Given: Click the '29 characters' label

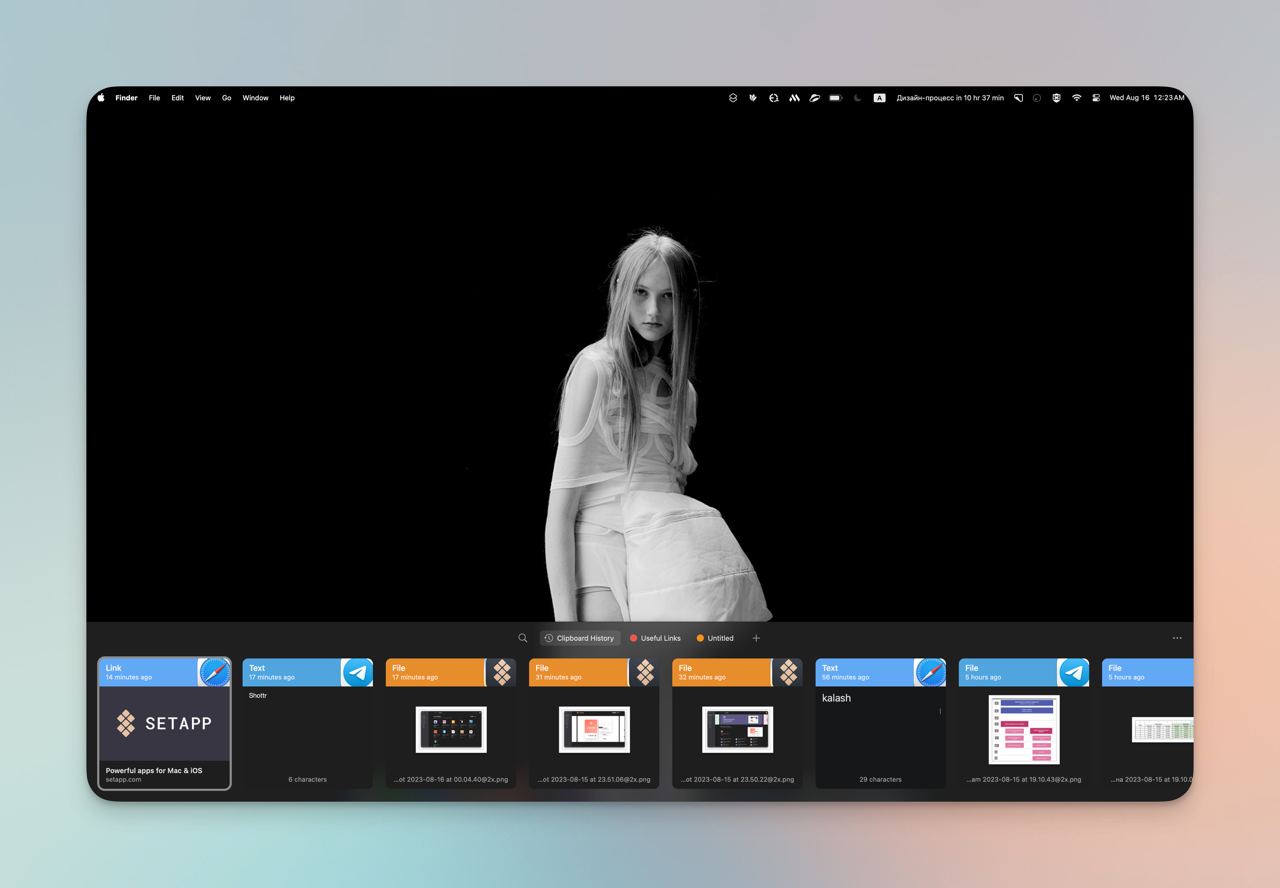Looking at the screenshot, I should point(880,779).
